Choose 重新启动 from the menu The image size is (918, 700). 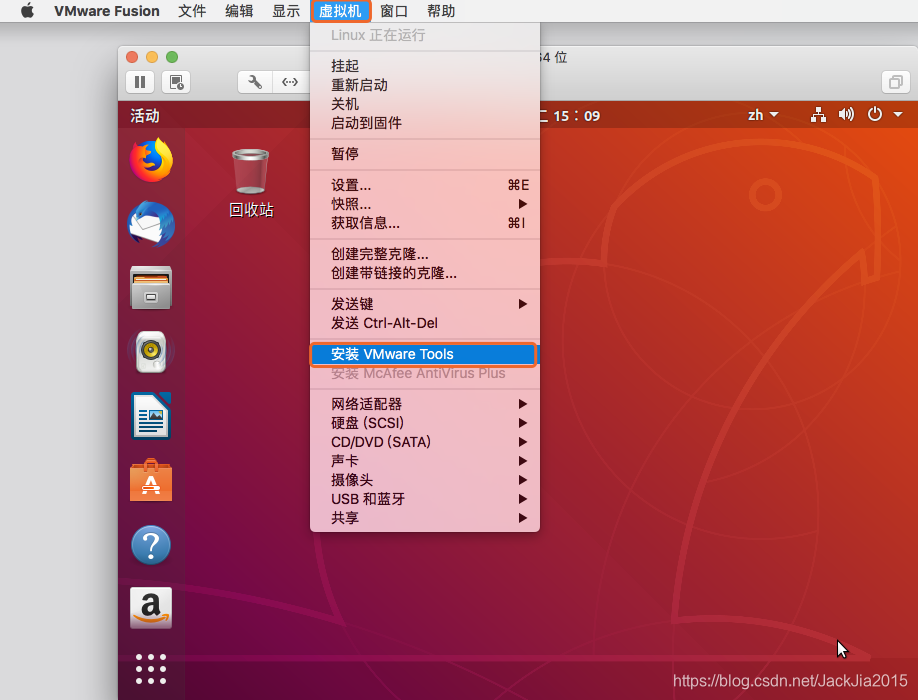pyautogui.click(x=424, y=85)
